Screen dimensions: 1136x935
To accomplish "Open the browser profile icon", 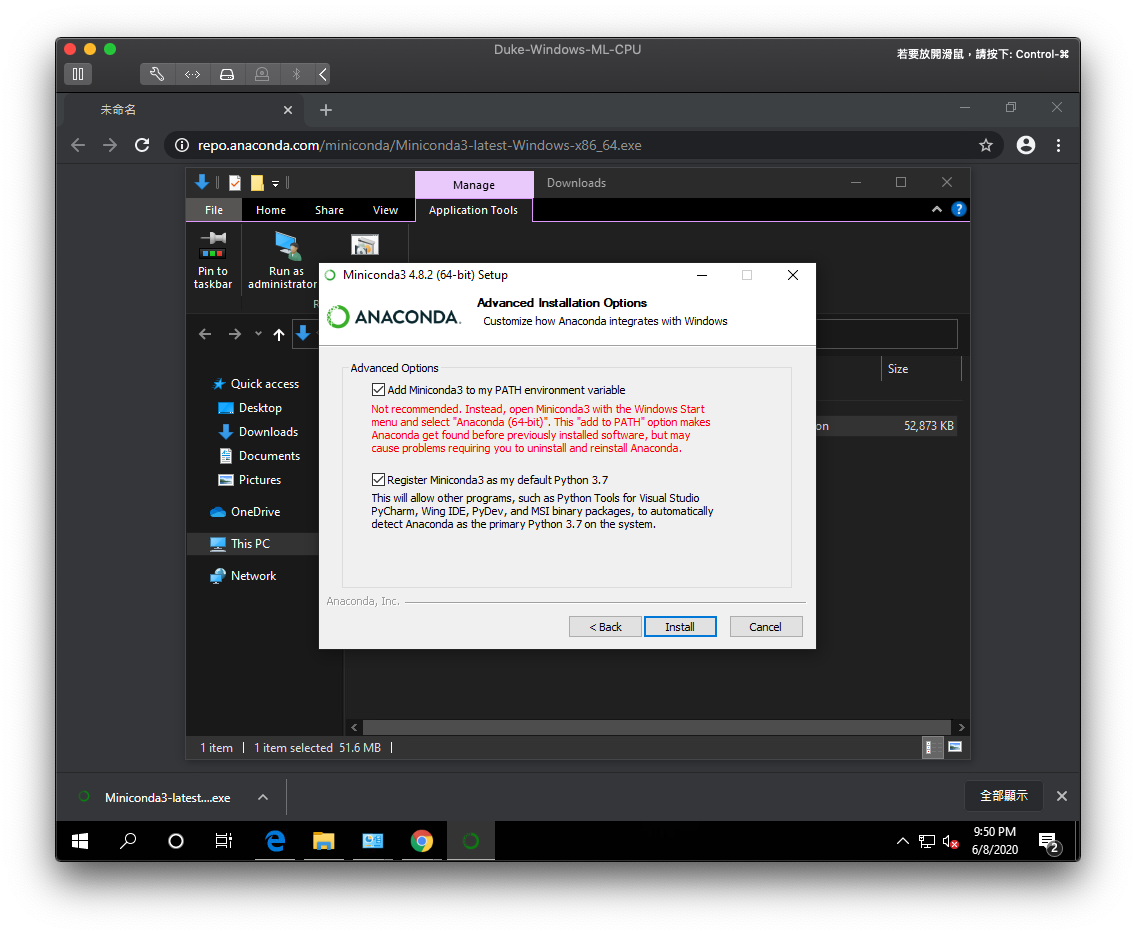I will point(1025,145).
